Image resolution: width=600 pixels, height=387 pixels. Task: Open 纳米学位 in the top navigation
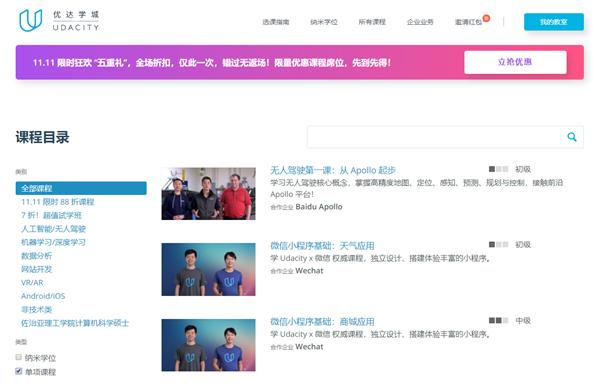(324, 22)
